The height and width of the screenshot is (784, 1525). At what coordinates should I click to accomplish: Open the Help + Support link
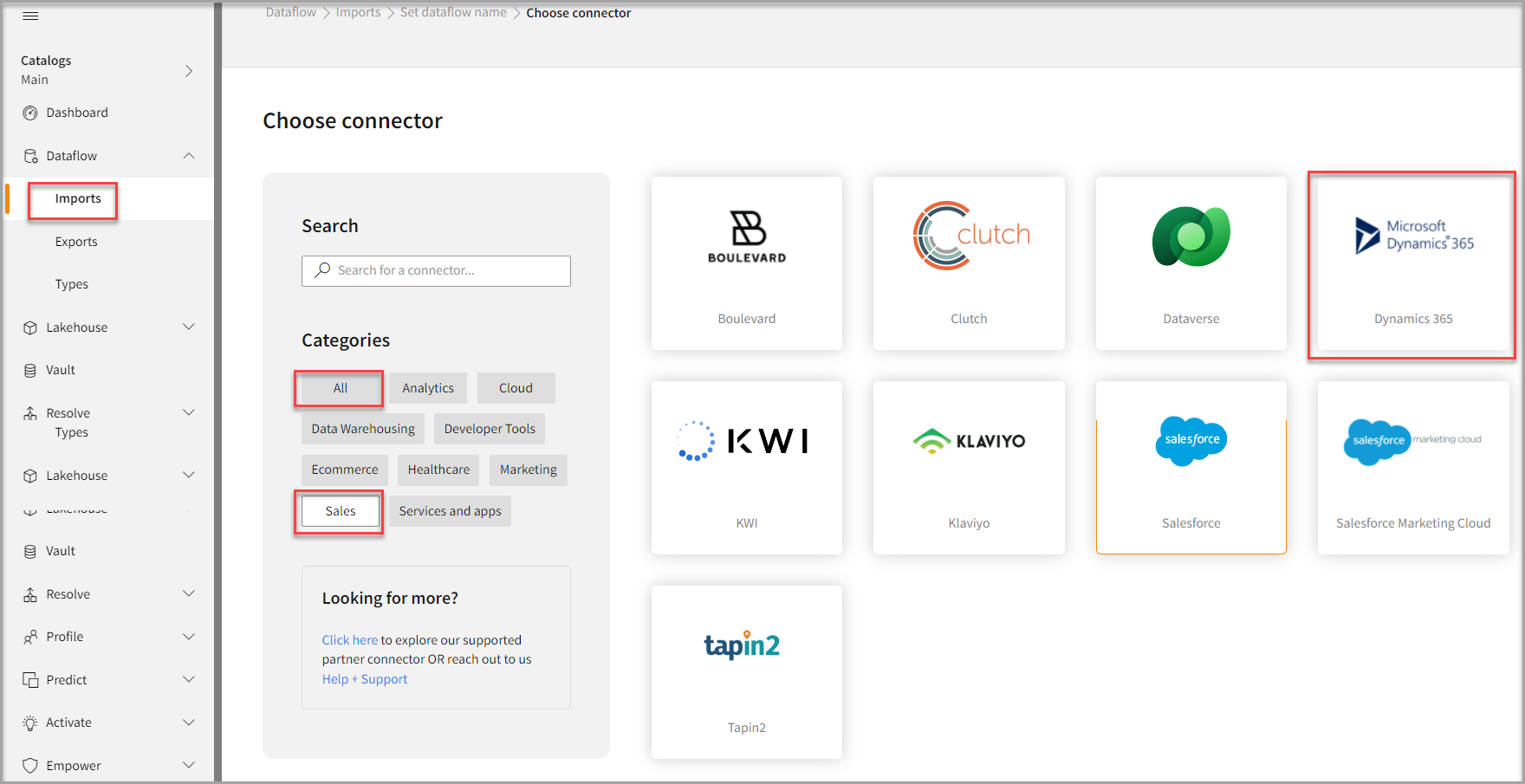coord(365,679)
